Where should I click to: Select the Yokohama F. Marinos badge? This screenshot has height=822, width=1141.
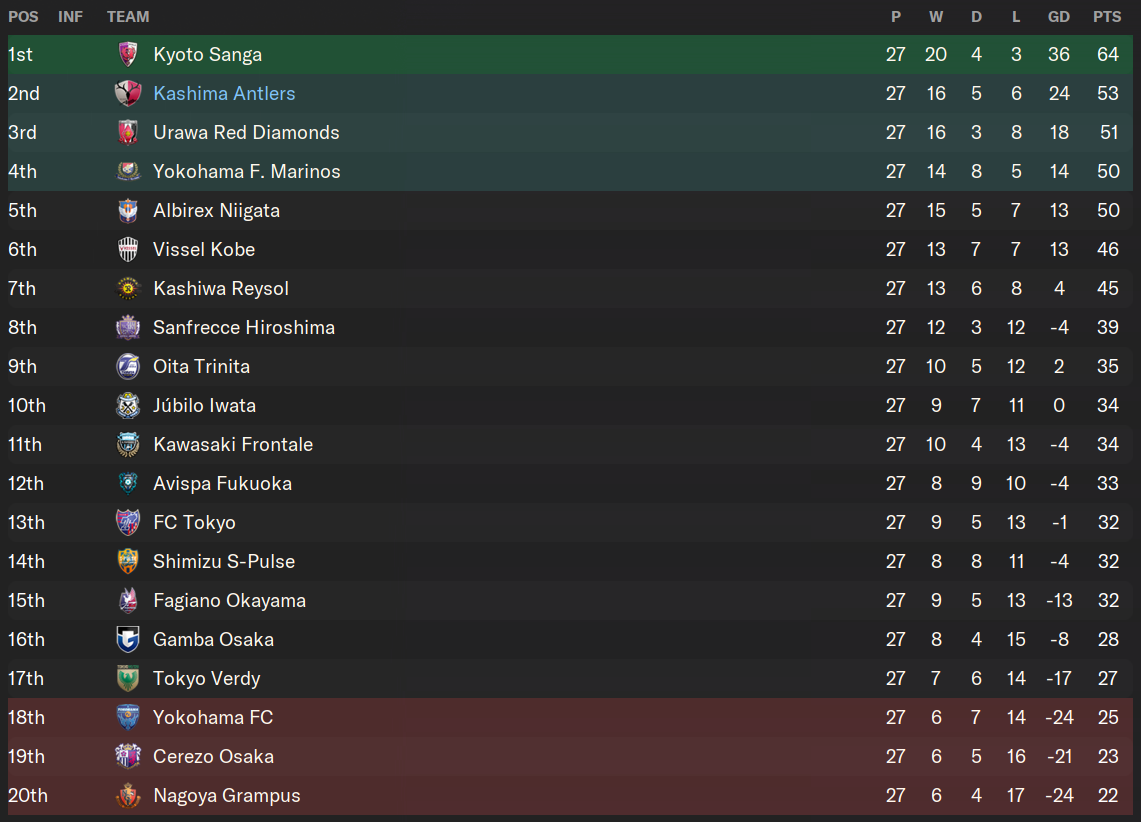128,172
